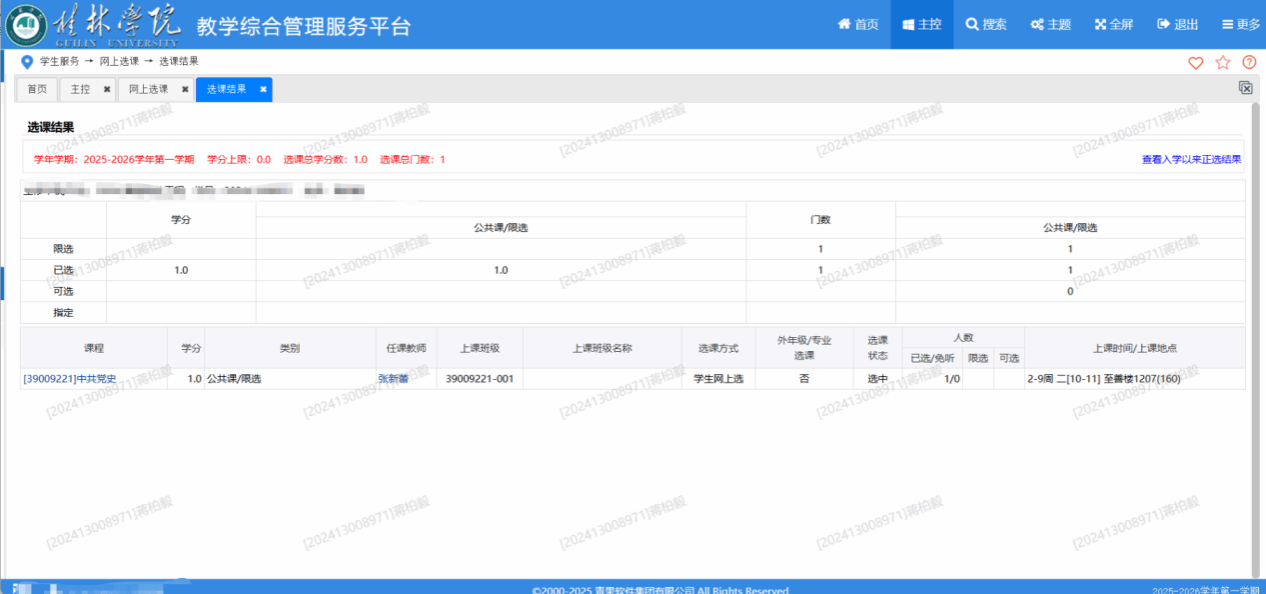
Task: Expand the 更多 more menu
Action: 1240,25
